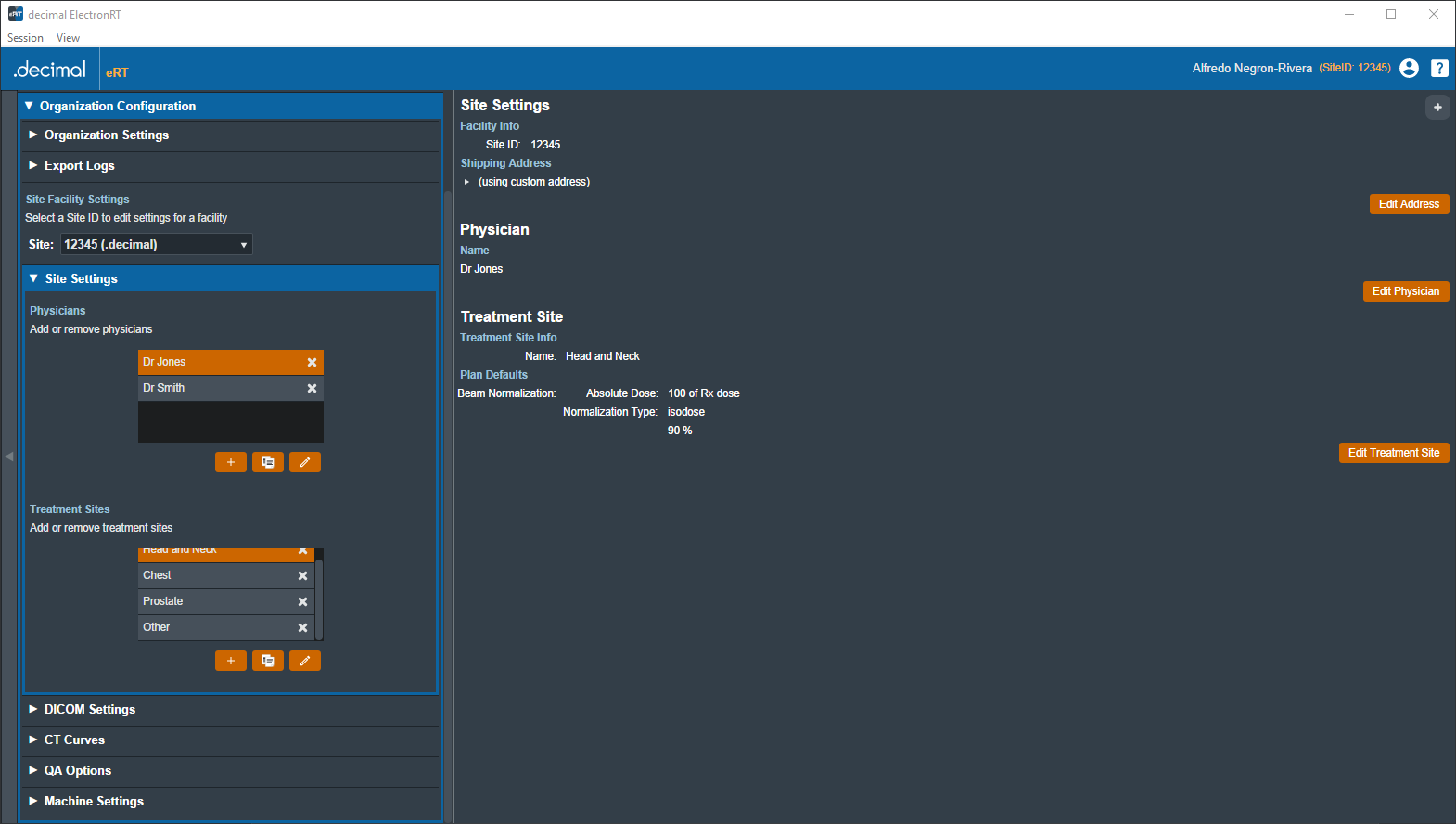Duplicate the selected physician with copy icon
Image resolution: width=1456 pixels, height=824 pixels.
point(268,462)
